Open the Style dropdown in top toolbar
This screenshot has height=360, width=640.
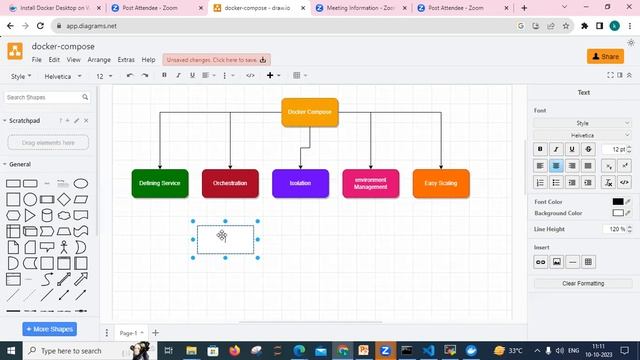click(20, 76)
